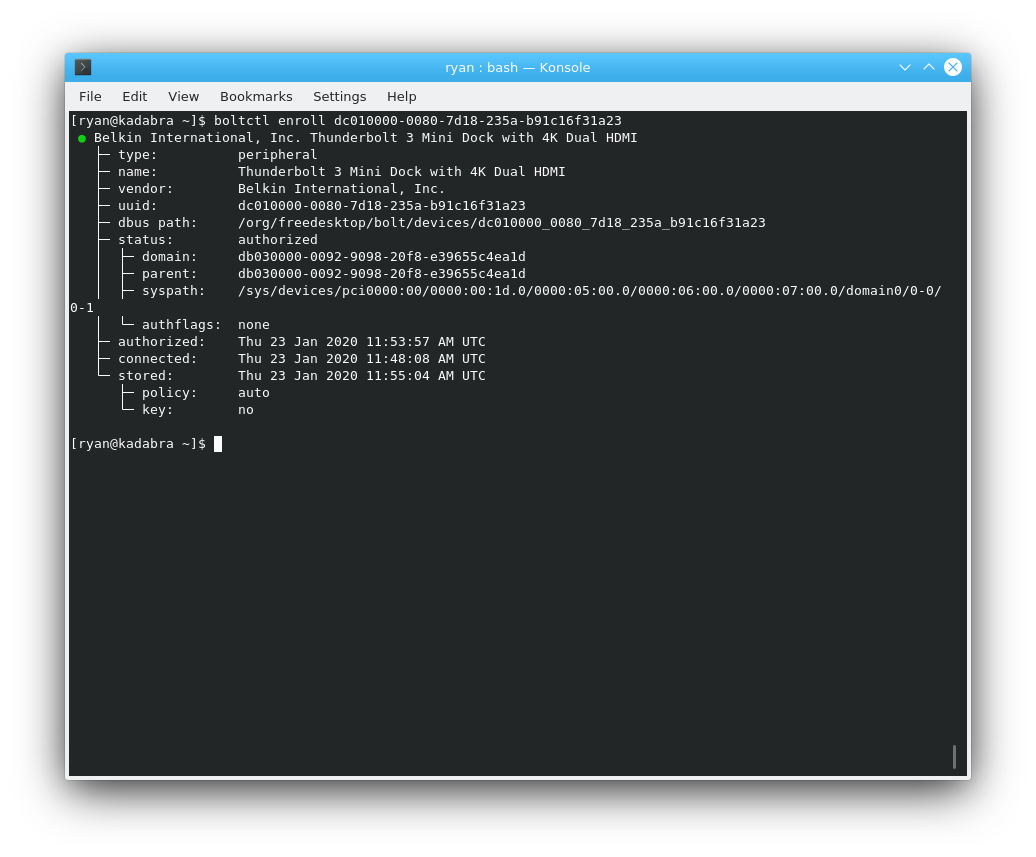Open the File menu
The height and width of the screenshot is (857, 1036).
[x=90, y=96]
